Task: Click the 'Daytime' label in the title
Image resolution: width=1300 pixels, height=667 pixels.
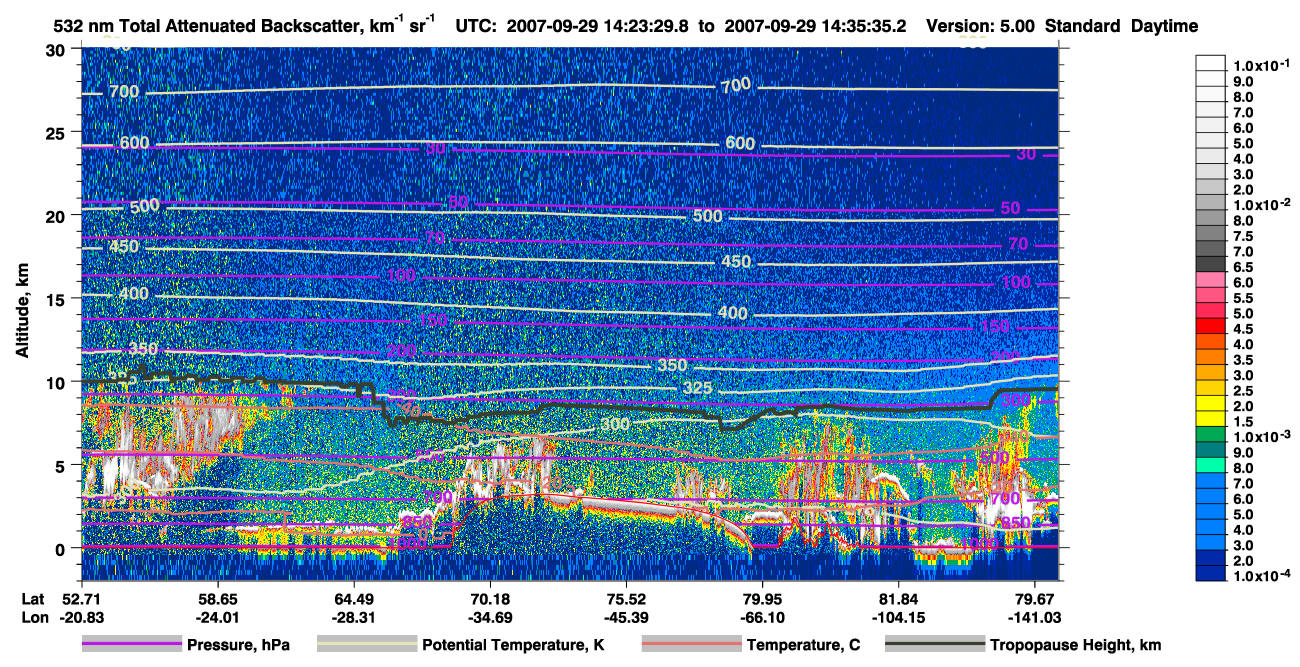Action: pos(1164,27)
